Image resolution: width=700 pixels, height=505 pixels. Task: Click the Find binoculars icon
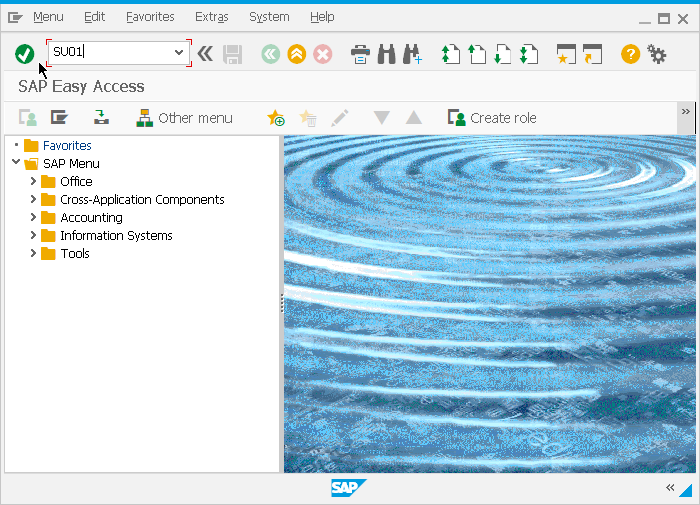point(386,54)
